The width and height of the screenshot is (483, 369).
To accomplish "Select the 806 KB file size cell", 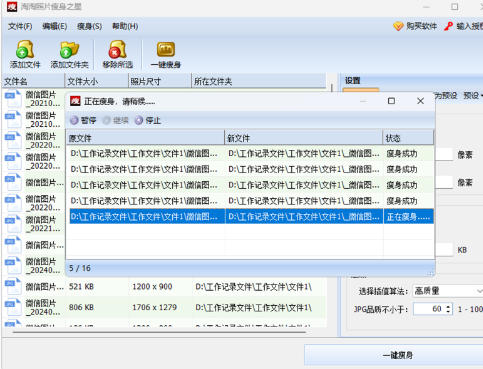I will tap(81, 307).
